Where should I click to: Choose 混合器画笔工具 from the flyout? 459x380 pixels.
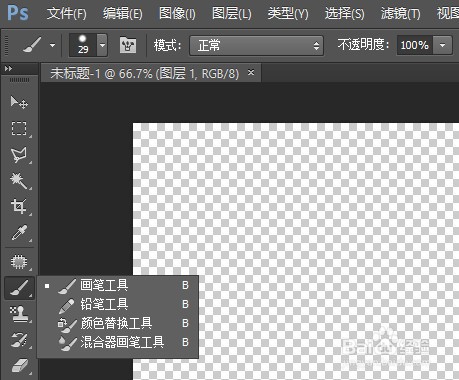(x=118, y=342)
